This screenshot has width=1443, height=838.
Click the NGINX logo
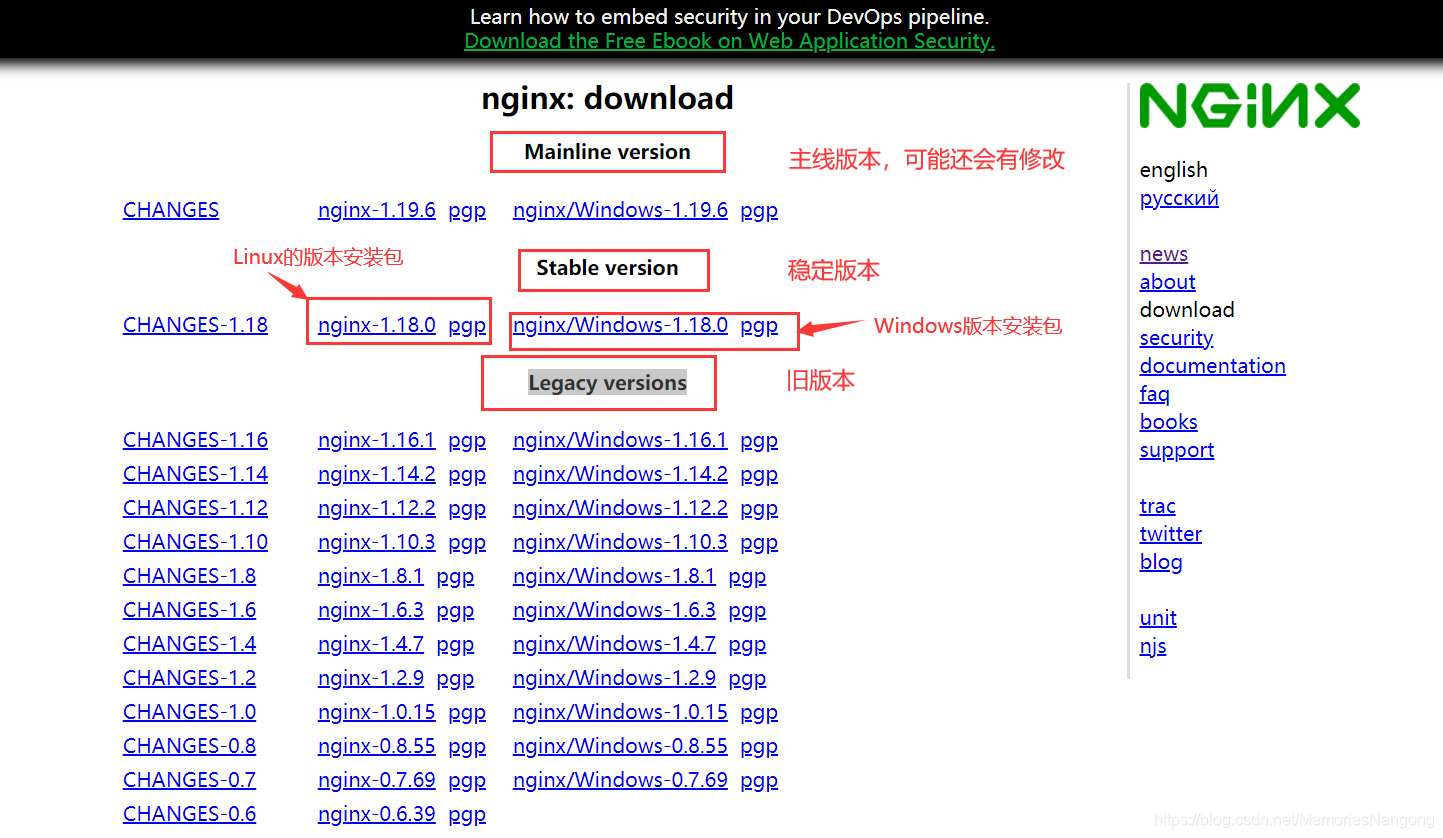pos(1250,106)
